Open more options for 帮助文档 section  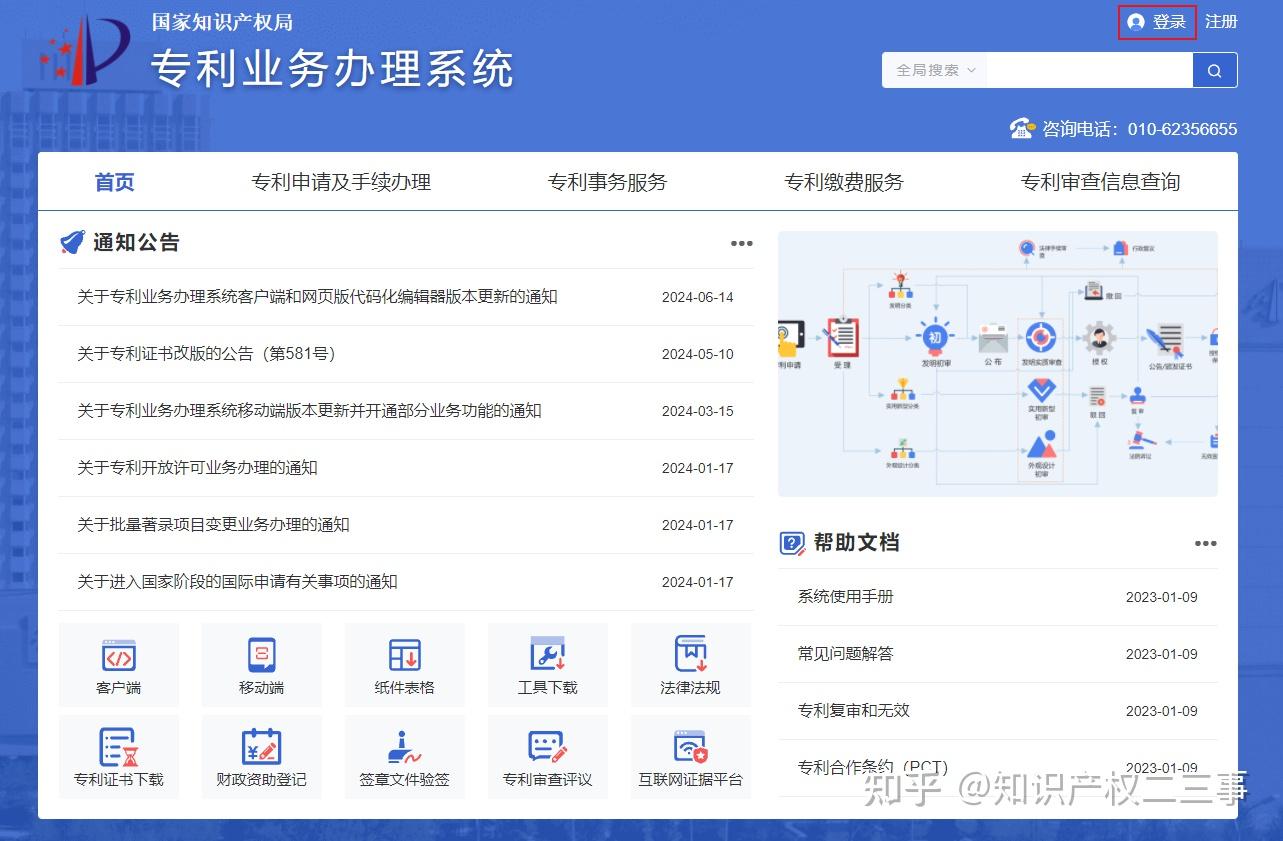1206,544
